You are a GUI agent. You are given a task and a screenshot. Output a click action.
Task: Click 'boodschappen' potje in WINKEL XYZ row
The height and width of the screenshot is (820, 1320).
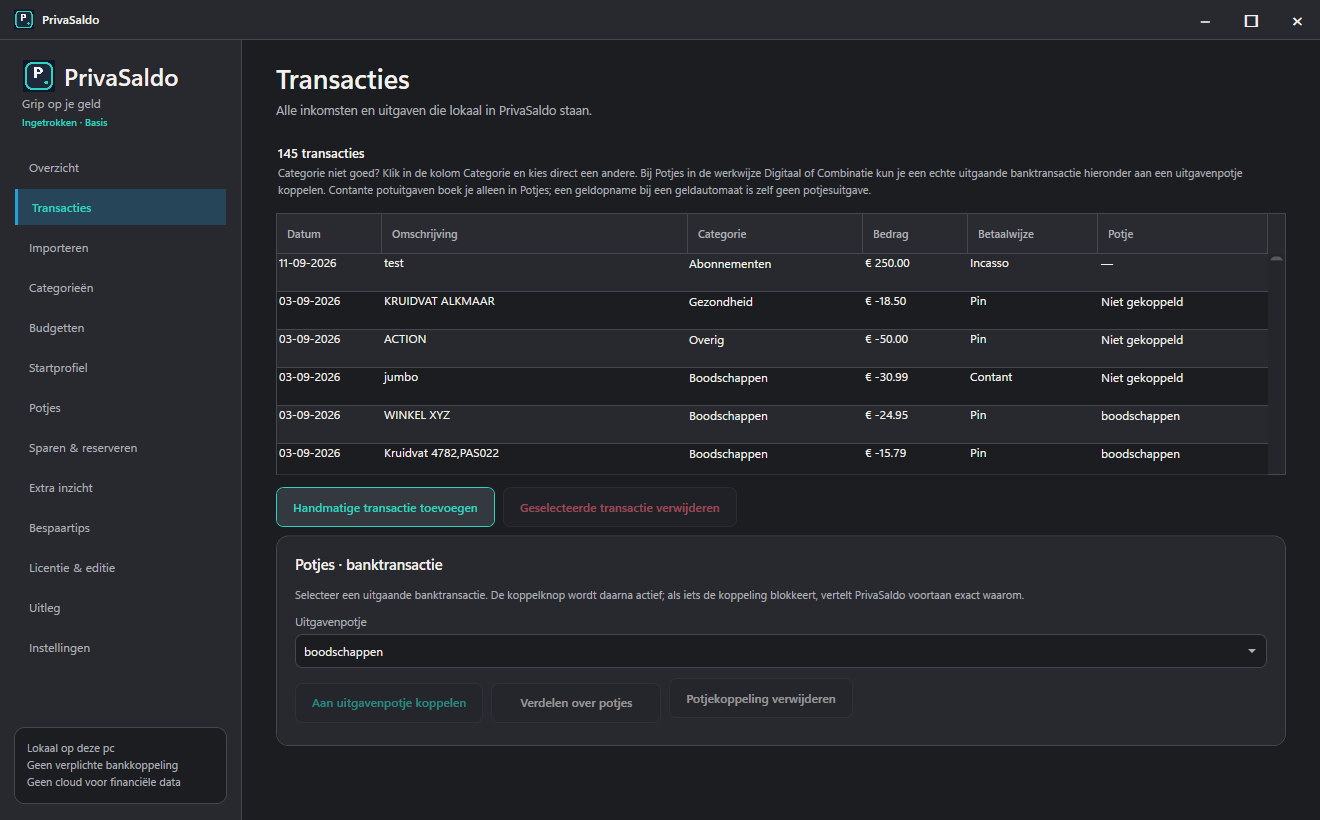(x=1140, y=416)
